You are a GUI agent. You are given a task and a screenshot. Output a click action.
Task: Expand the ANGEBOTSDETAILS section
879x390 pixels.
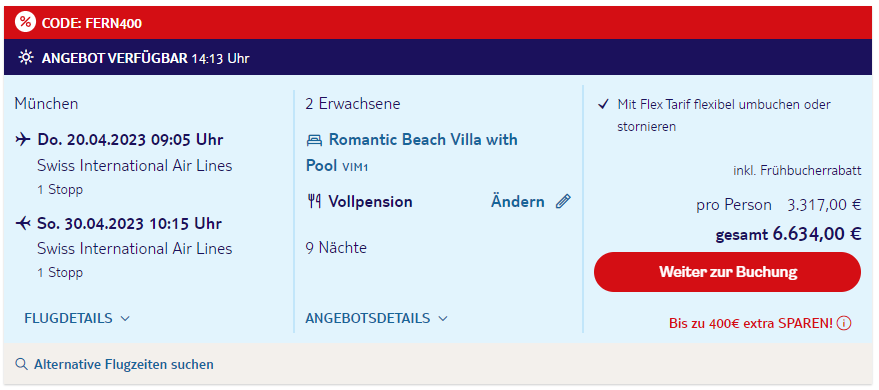(x=377, y=318)
